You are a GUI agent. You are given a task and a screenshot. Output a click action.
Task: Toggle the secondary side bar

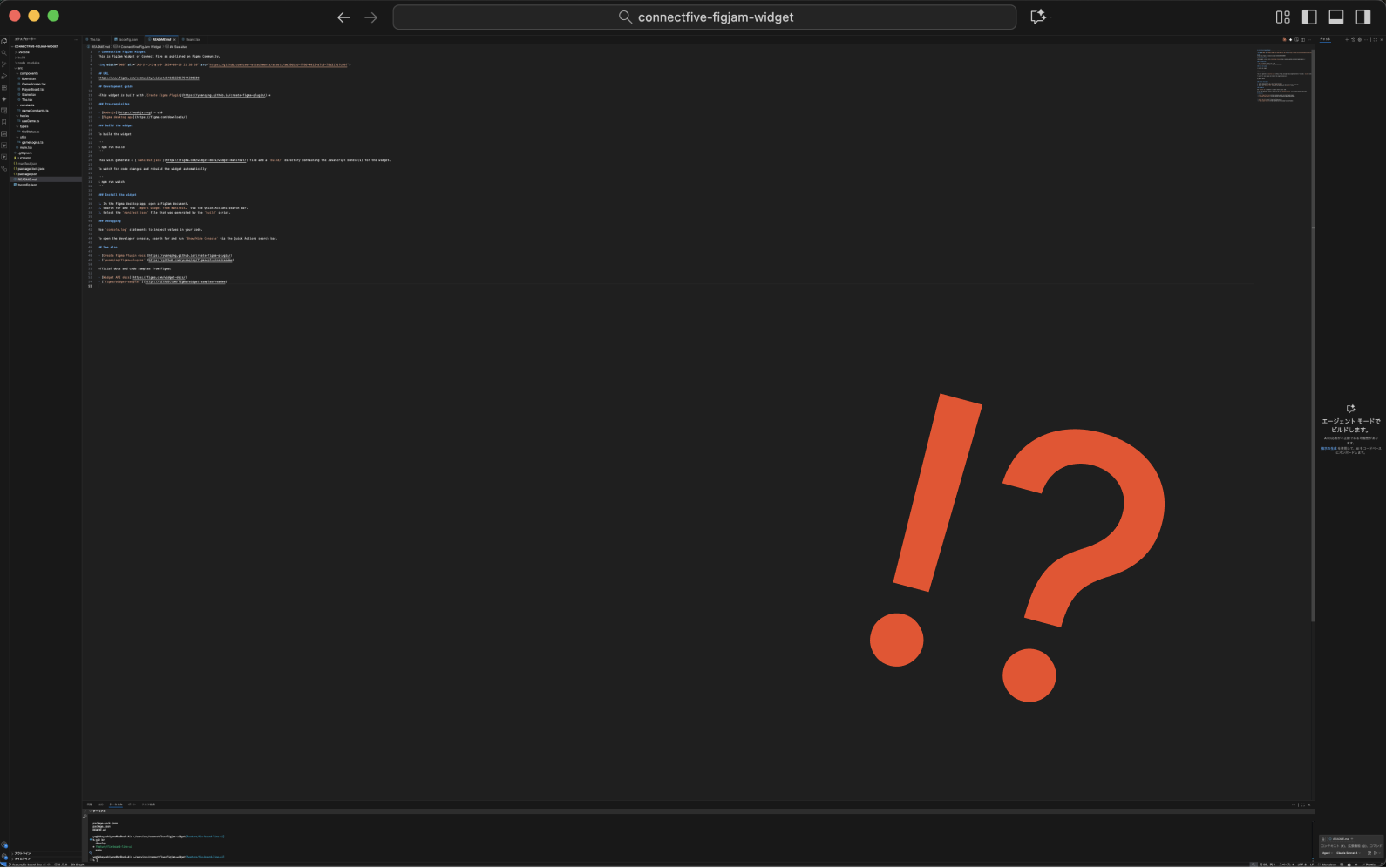click(1363, 17)
